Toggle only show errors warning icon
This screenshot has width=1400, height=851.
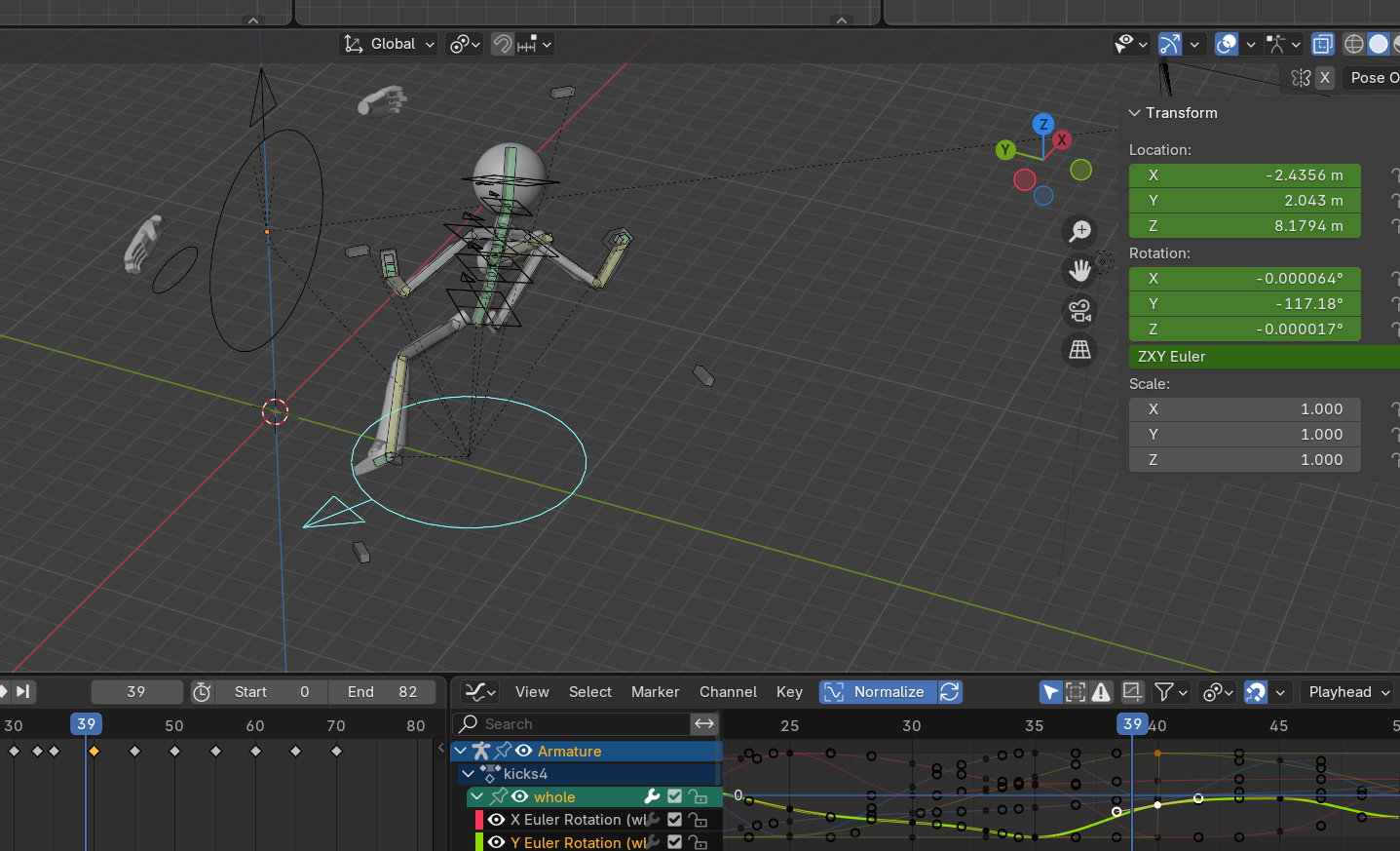[x=1101, y=692]
